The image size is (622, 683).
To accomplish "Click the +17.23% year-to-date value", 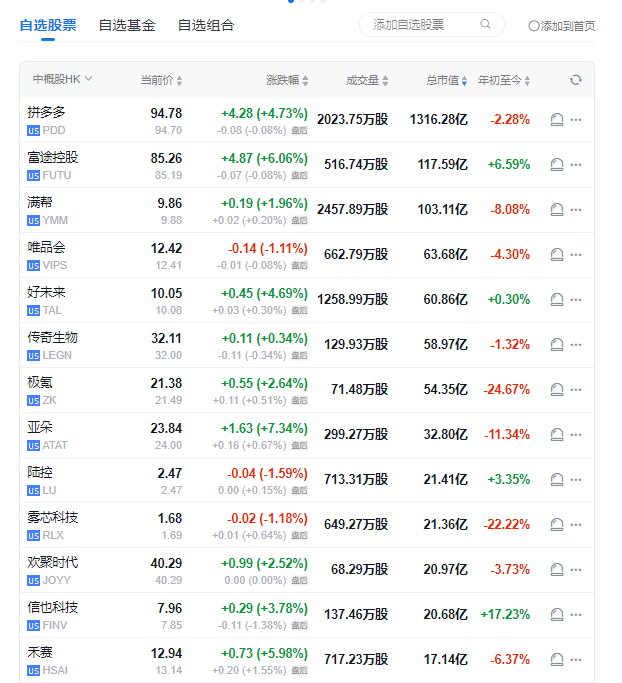I will [x=505, y=615].
